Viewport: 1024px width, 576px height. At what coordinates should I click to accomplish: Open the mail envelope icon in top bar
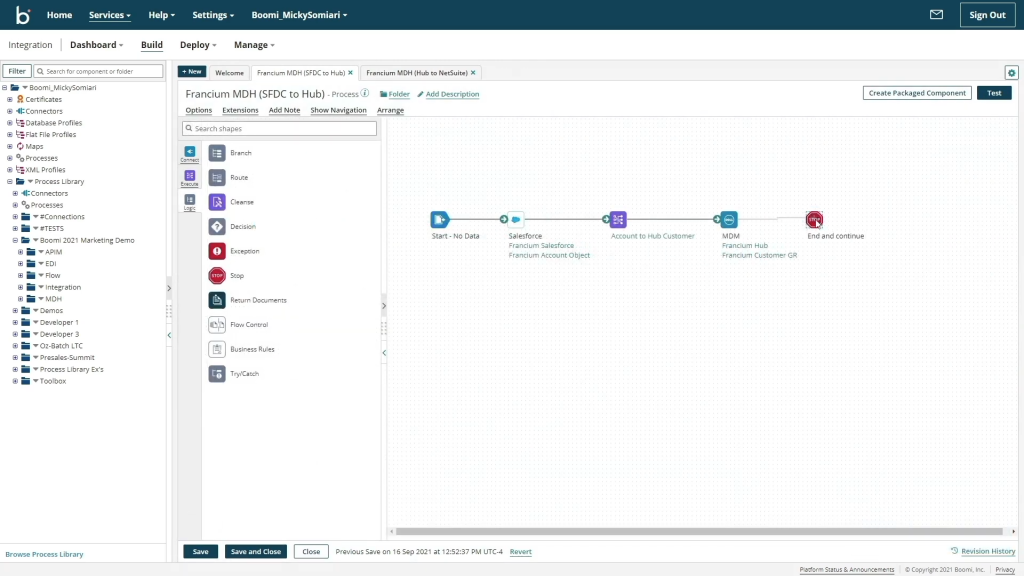click(x=934, y=14)
